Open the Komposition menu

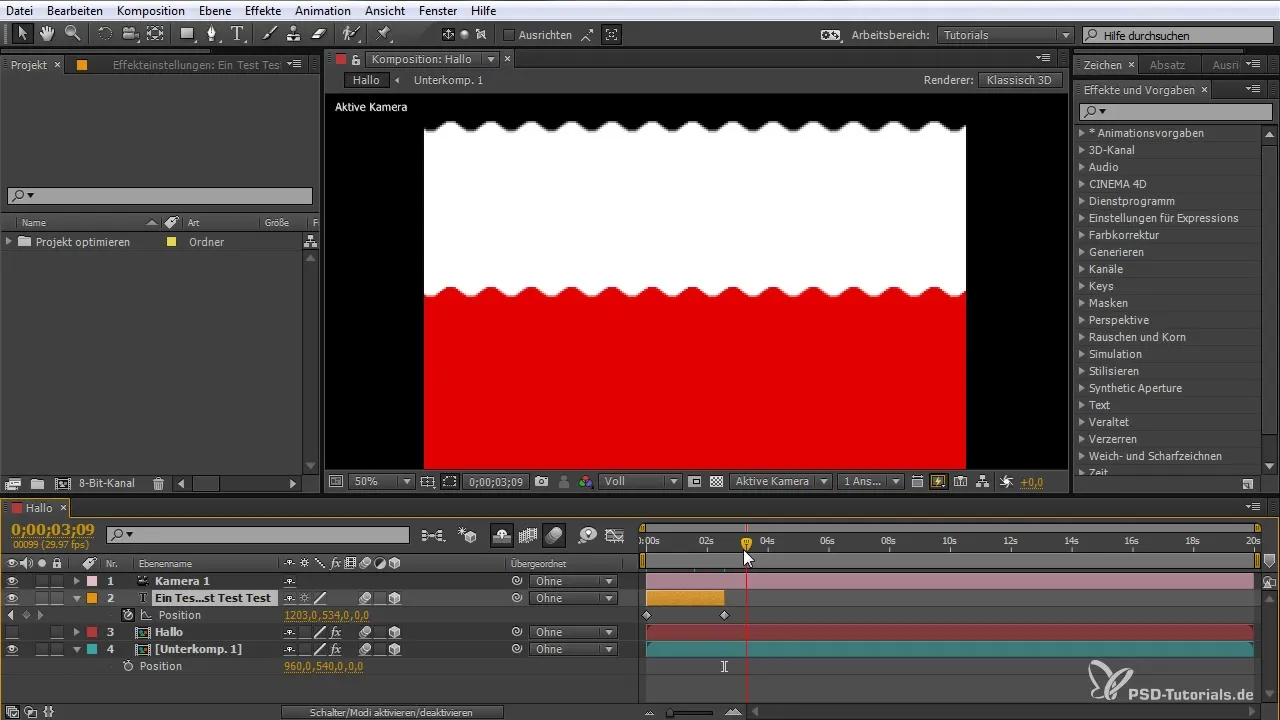[150, 10]
